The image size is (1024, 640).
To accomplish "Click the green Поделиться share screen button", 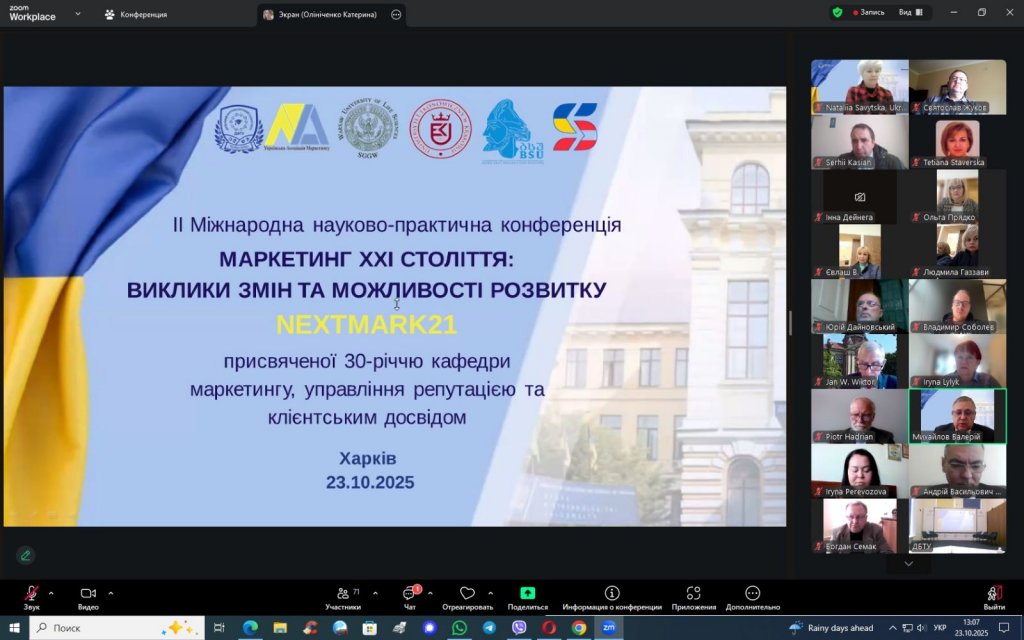I will (x=527, y=594).
